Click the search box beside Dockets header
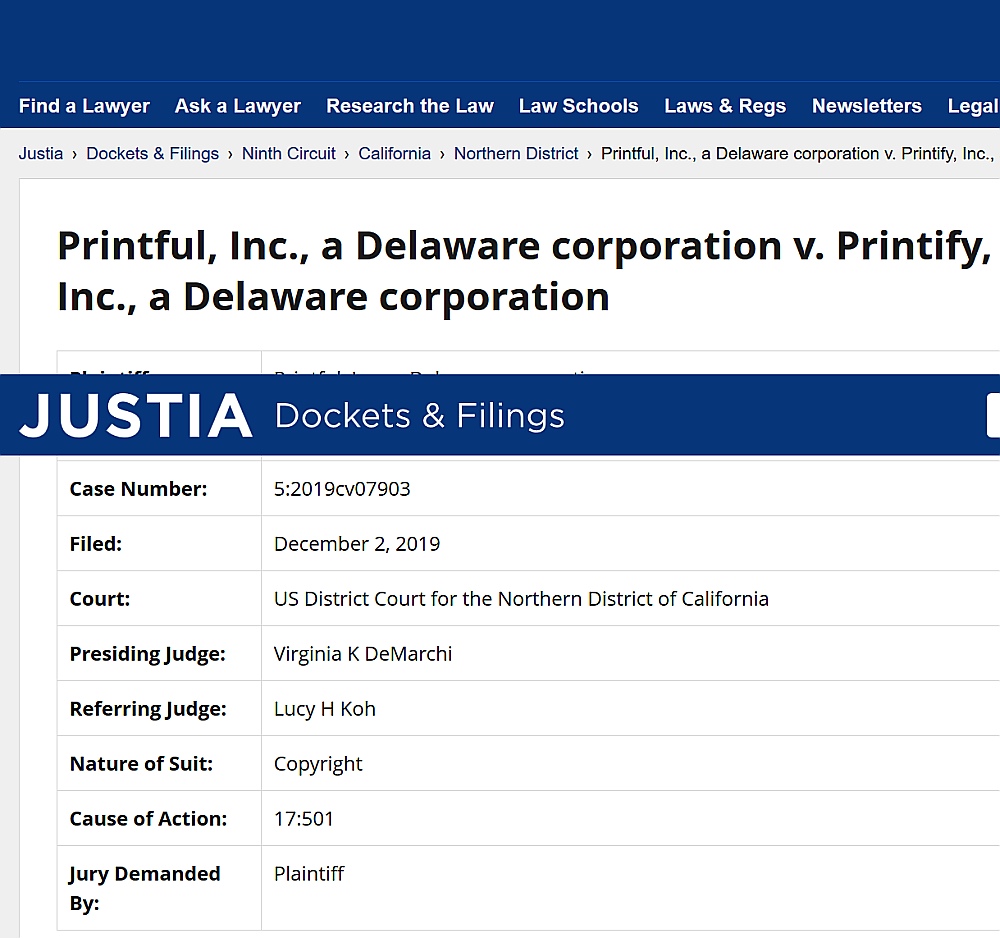 click(993, 416)
